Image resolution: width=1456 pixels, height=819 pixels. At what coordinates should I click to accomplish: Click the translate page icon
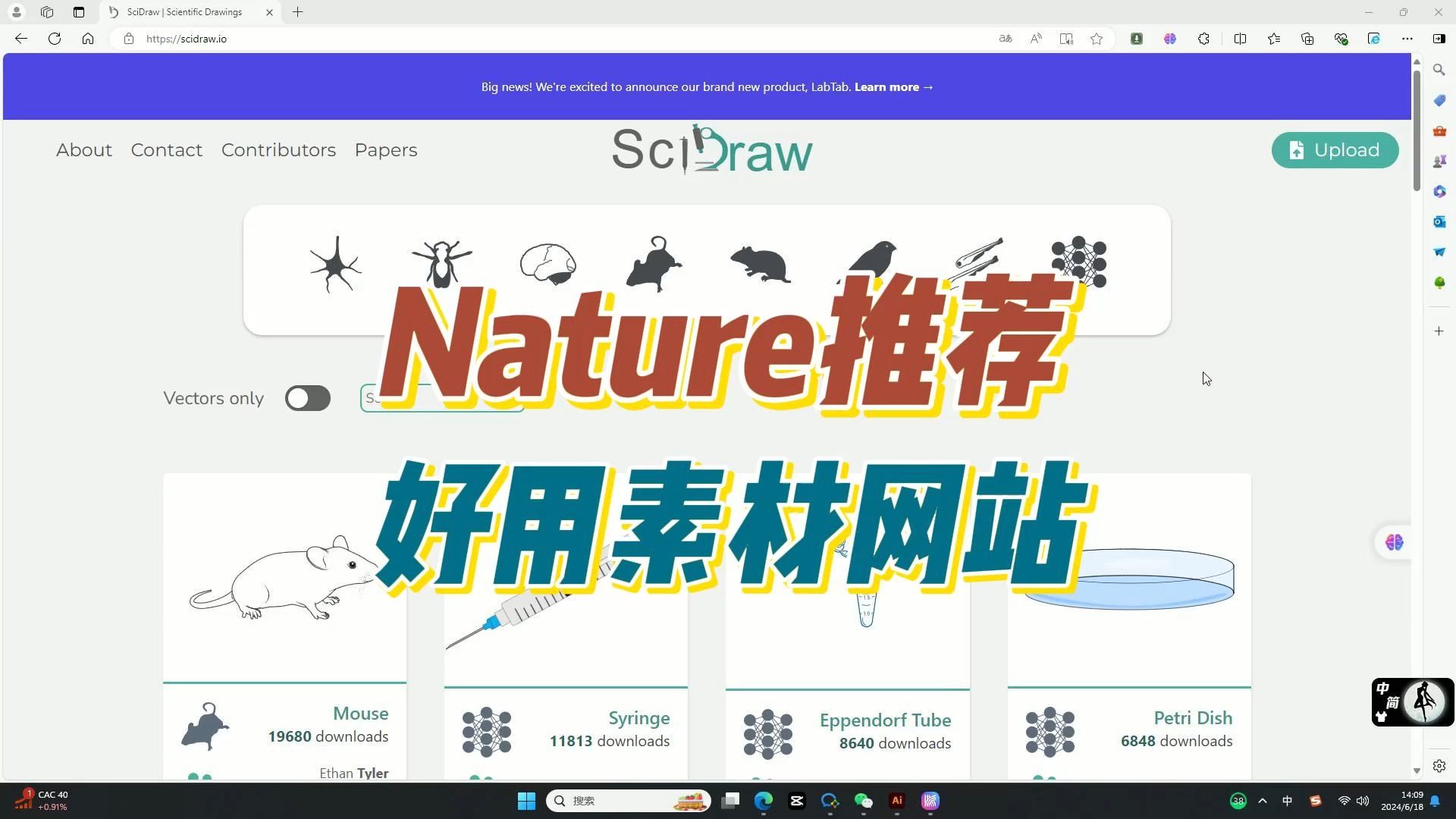click(1006, 39)
